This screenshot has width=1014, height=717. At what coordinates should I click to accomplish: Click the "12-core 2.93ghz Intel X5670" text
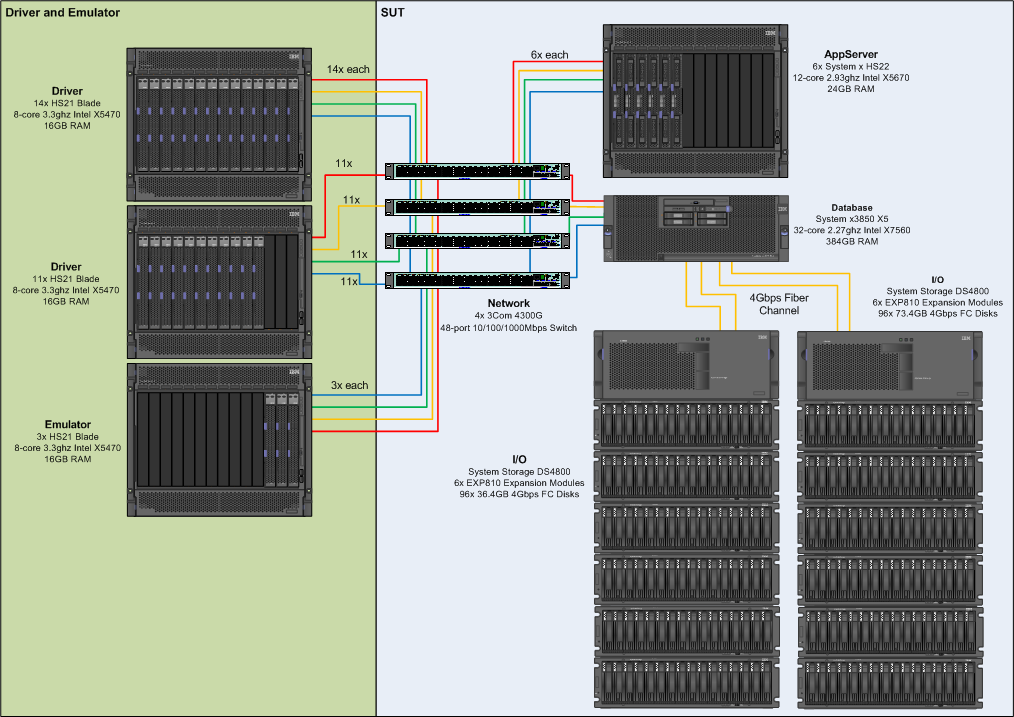tap(851, 78)
